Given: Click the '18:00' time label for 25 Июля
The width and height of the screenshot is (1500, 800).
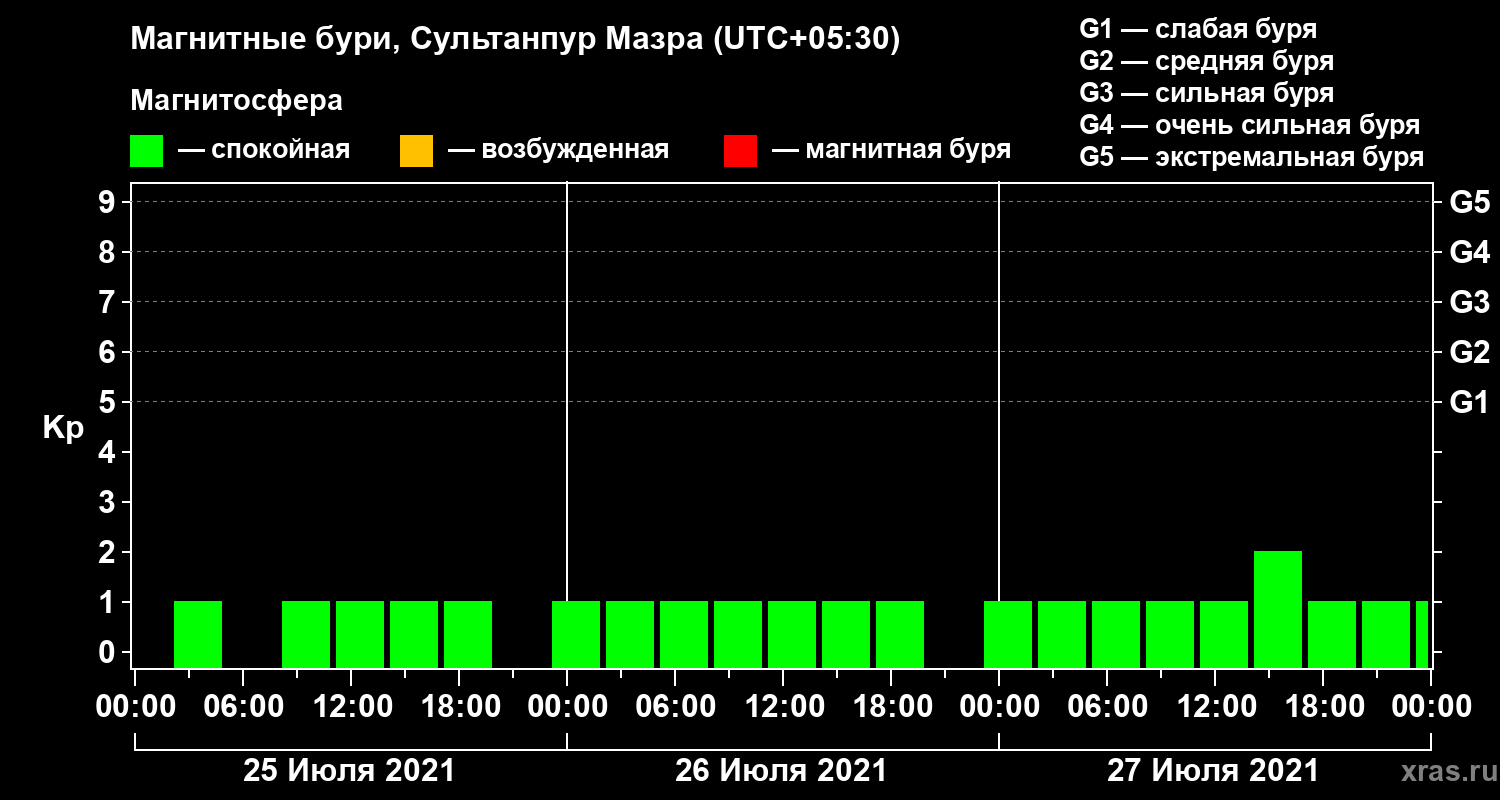Looking at the screenshot, I should tap(459, 707).
